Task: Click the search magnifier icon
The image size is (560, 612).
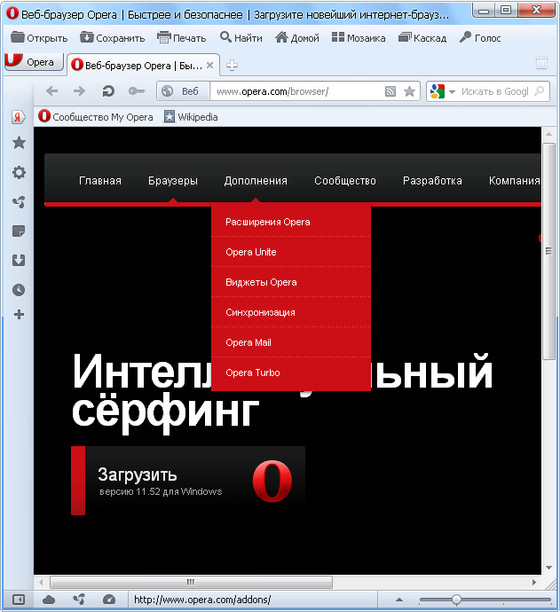Action: 539,91
